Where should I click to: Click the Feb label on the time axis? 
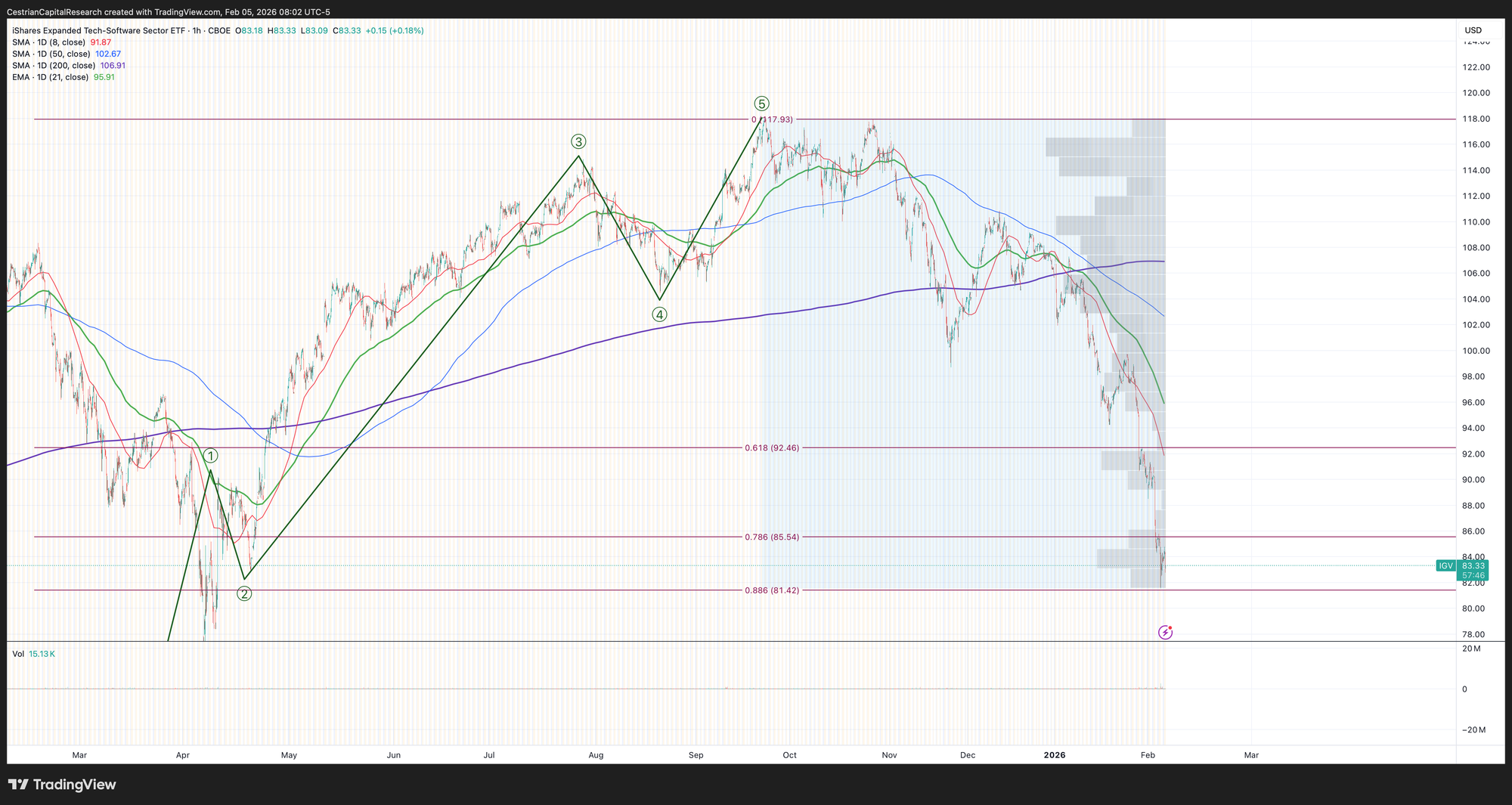[x=1148, y=755]
